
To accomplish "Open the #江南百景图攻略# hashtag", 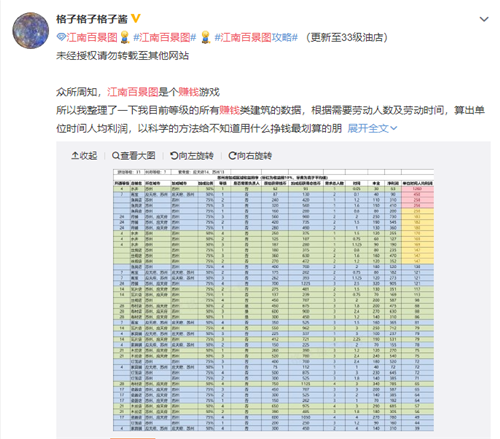I will tap(256, 37).
